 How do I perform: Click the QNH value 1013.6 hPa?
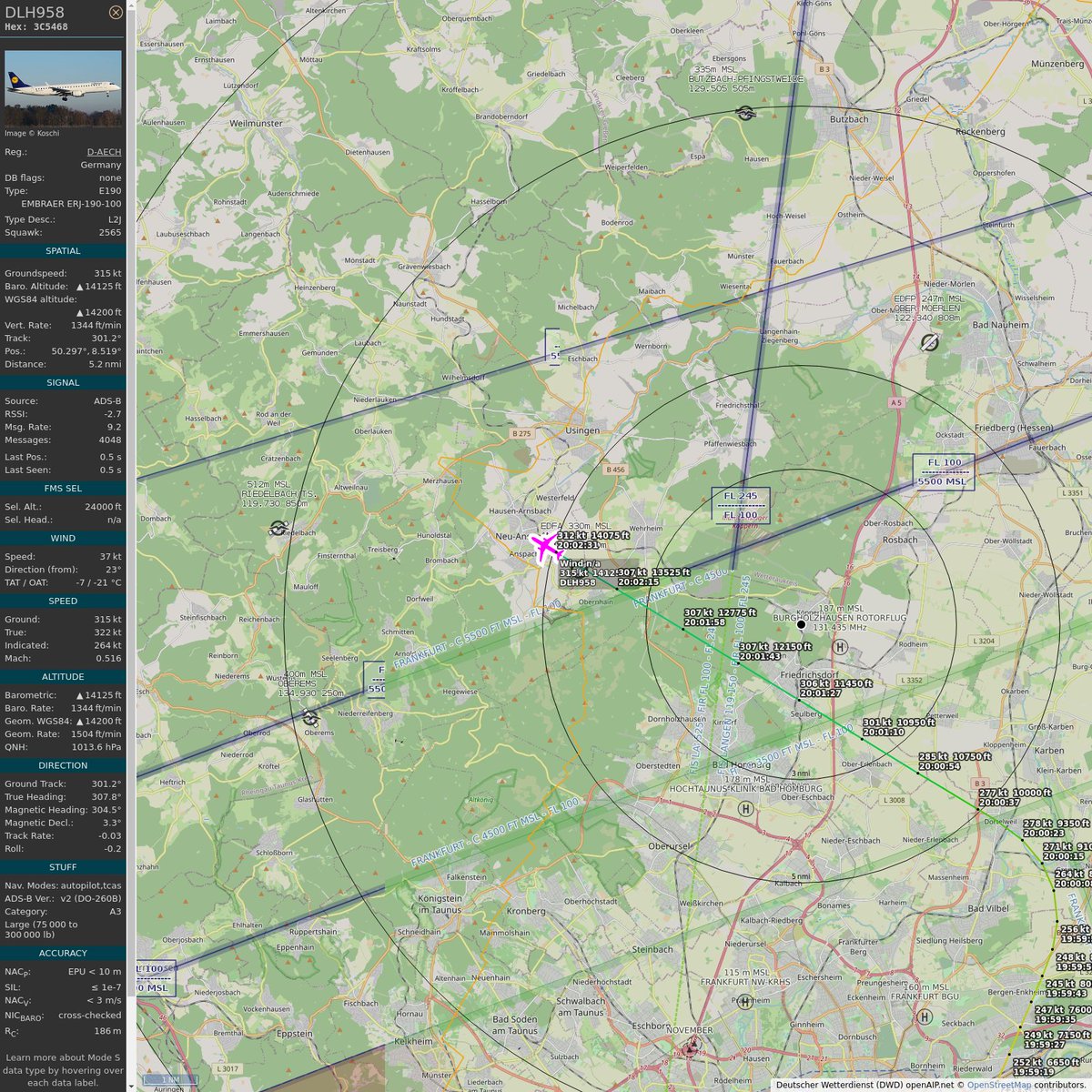pos(96,747)
